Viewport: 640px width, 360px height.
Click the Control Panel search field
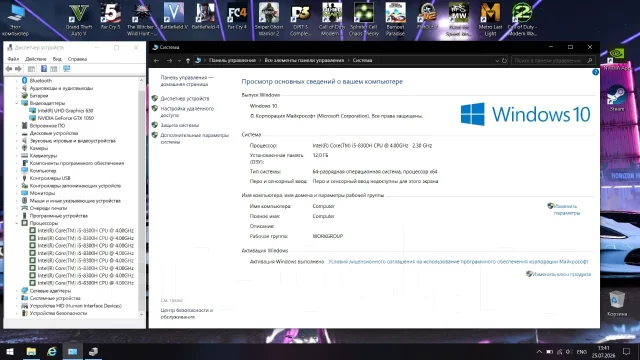pyautogui.click(x=553, y=60)
